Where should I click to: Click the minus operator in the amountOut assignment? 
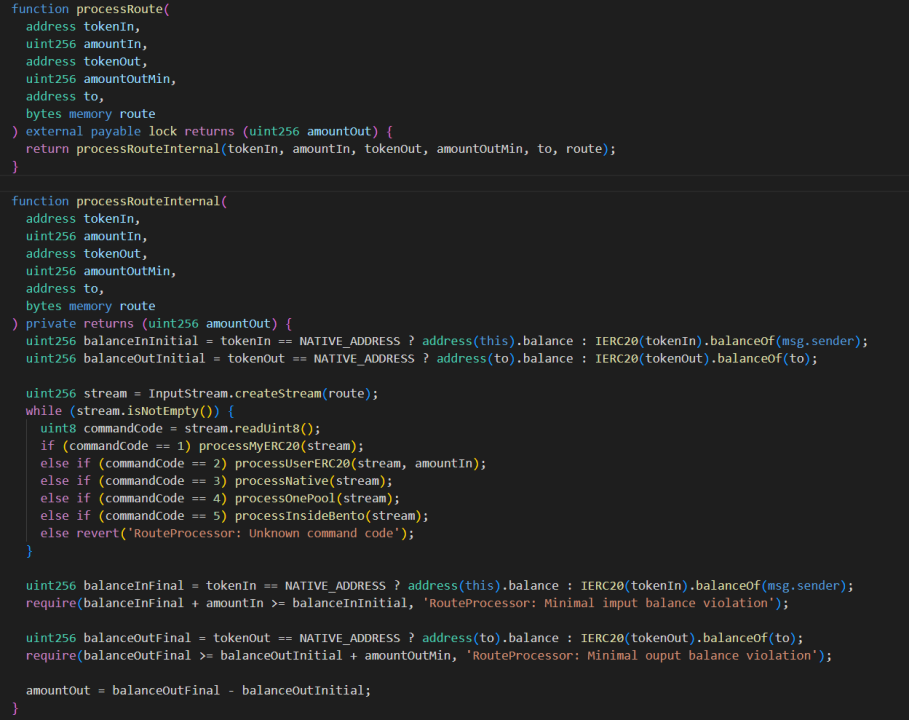(x=231, y=690)
